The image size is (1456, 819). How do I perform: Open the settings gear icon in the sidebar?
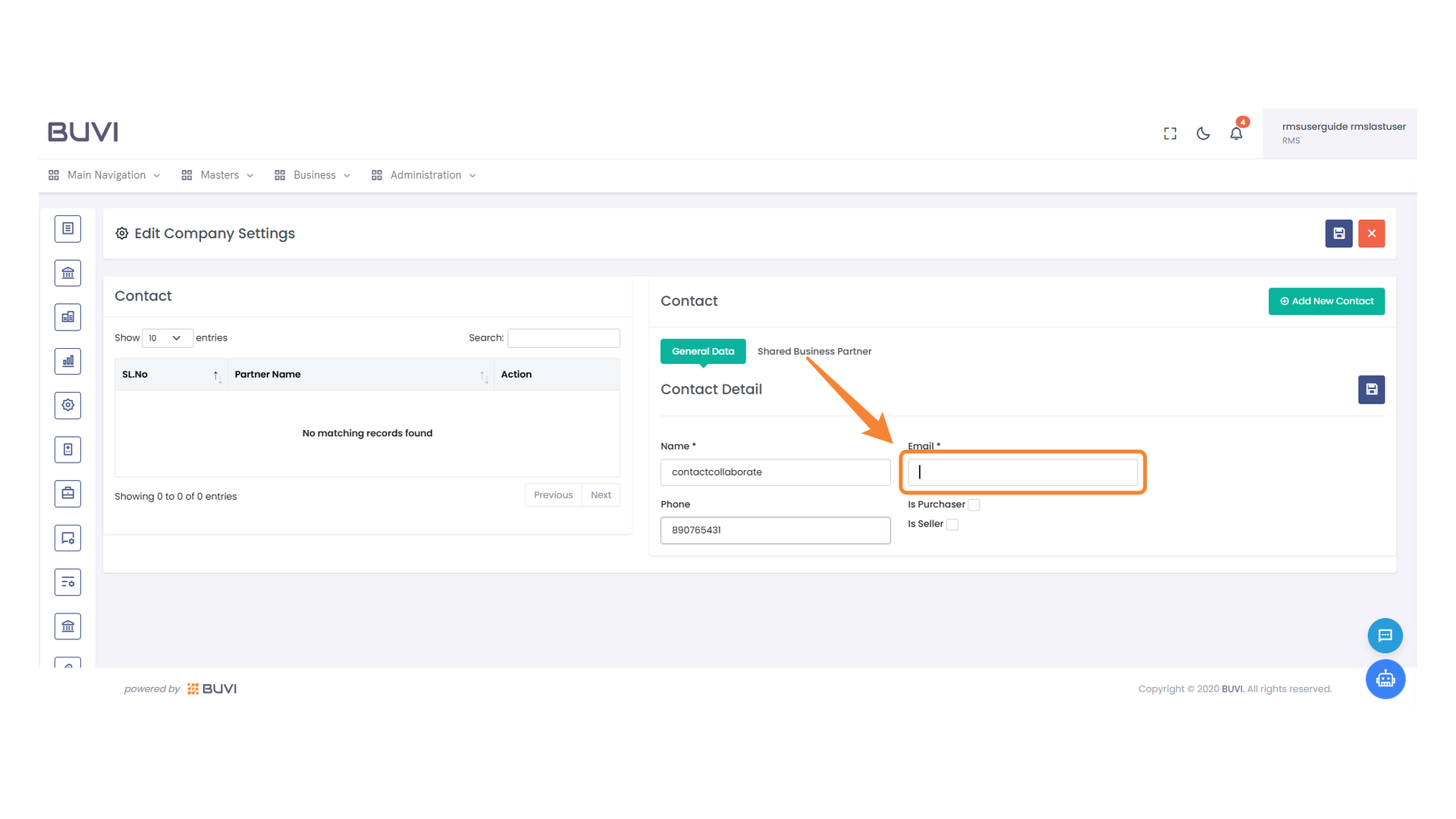pyautogui.click(x=67, y=405)
